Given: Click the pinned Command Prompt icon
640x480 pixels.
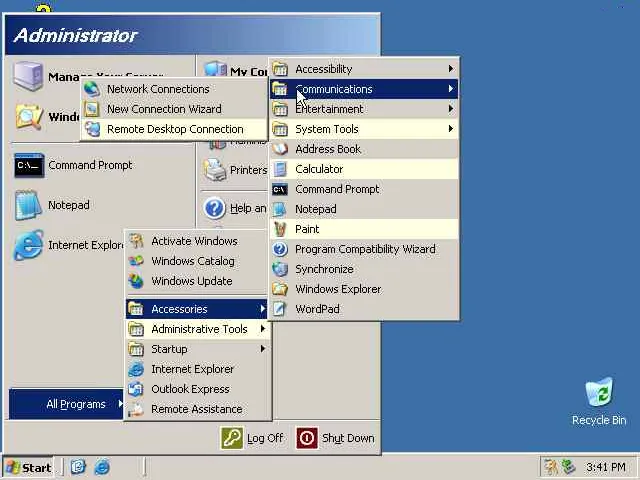Looking at the screenshot, I should point(29,165).
